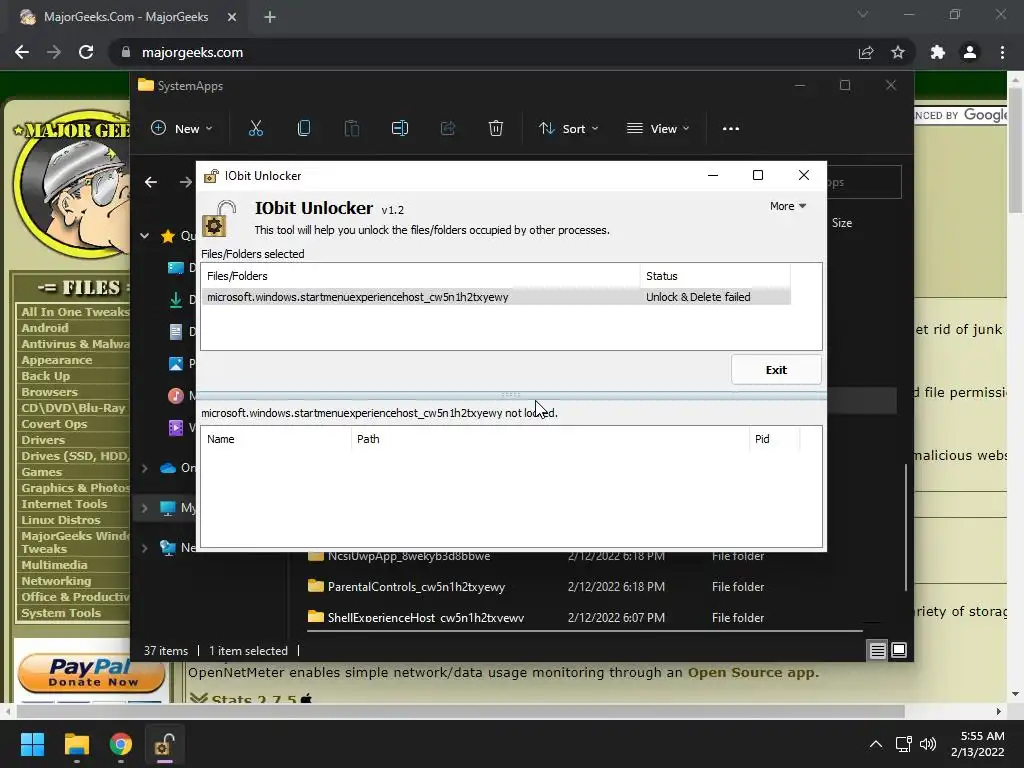Open the New dropdown in File Explorer

tap(182, 129)
